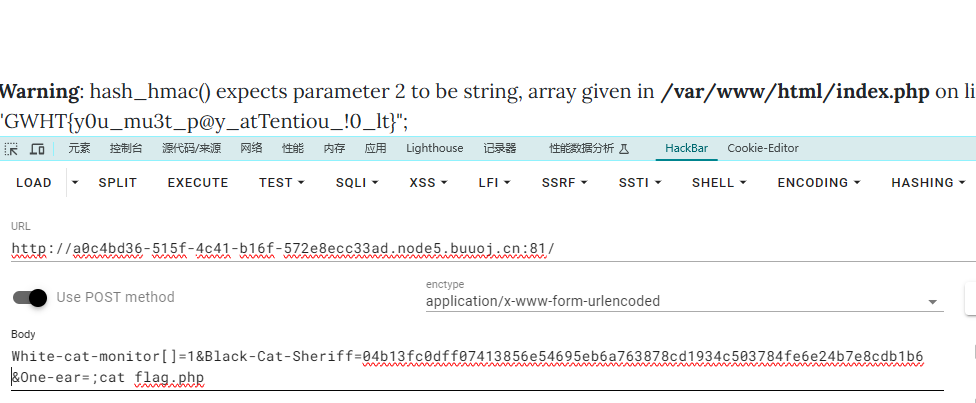
Task: Switch to the 控制台 console tab
Action: coord(126,149)
